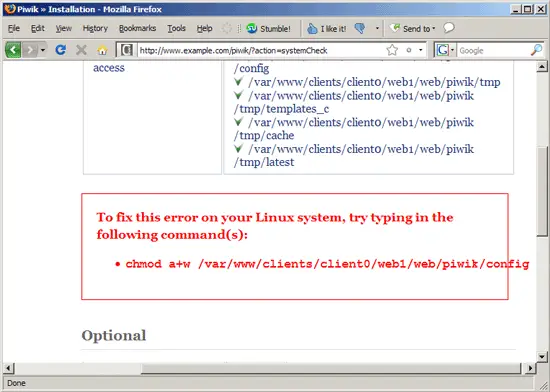The height and width of the screenshot is (392, 550).
Task: Bookmark this page with the star icon
Action: [392, 50]
